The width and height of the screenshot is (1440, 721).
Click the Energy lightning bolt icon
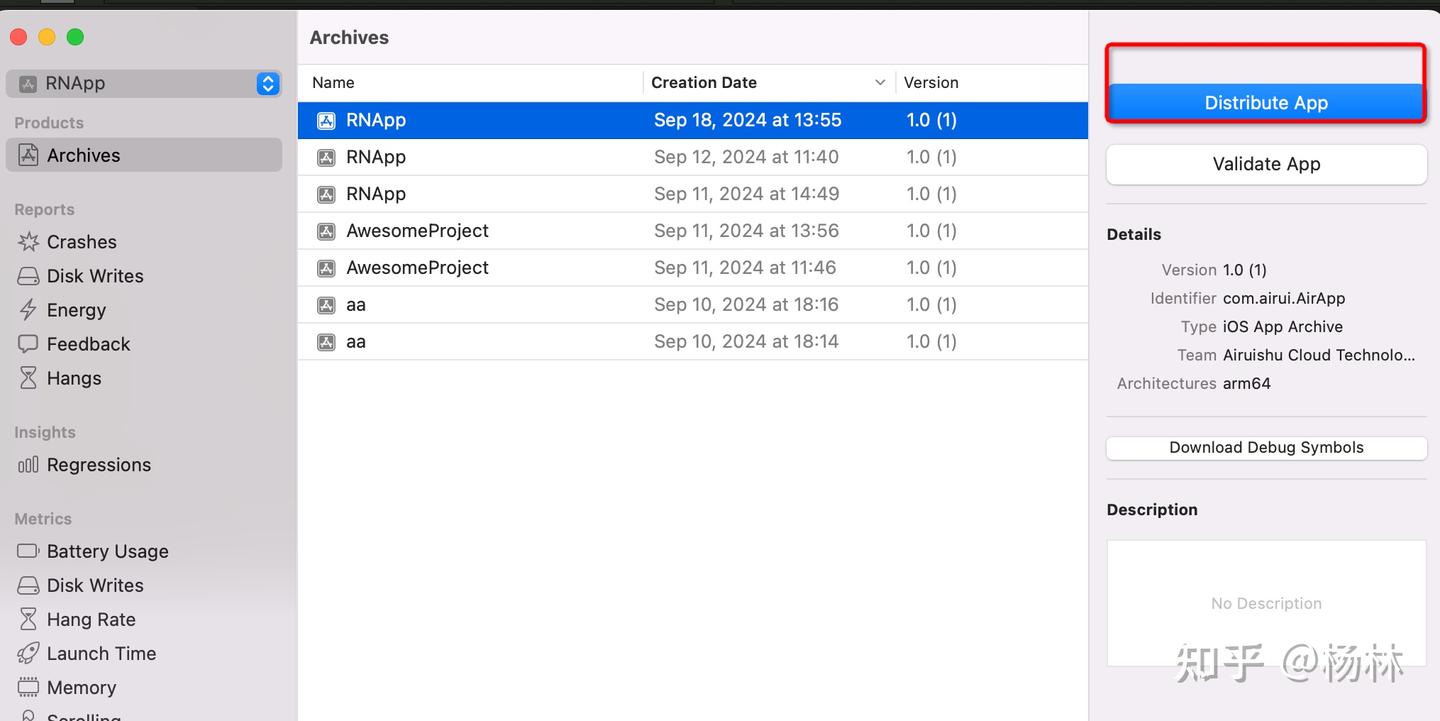(x=28, y=310)
